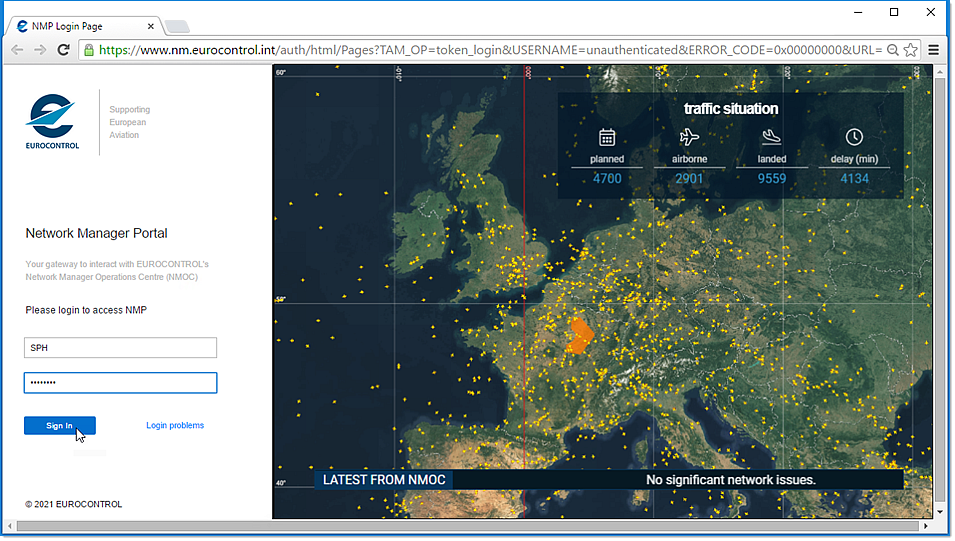The width and height of the screenshot is (955, 541).
Task: Click the orange highlighted region on map
Action: tap(580, 335)
